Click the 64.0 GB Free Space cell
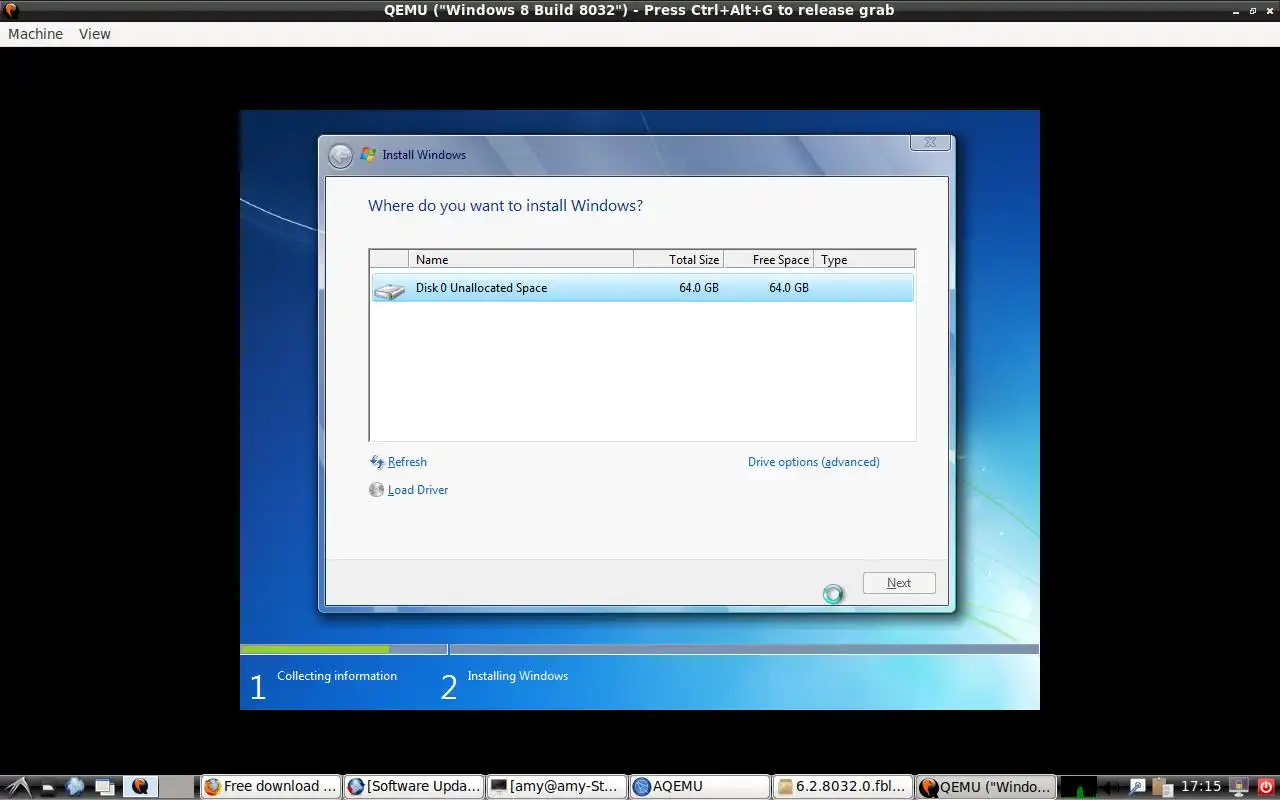This screenshot has width=1280, height=800. (x=789, y=288)
